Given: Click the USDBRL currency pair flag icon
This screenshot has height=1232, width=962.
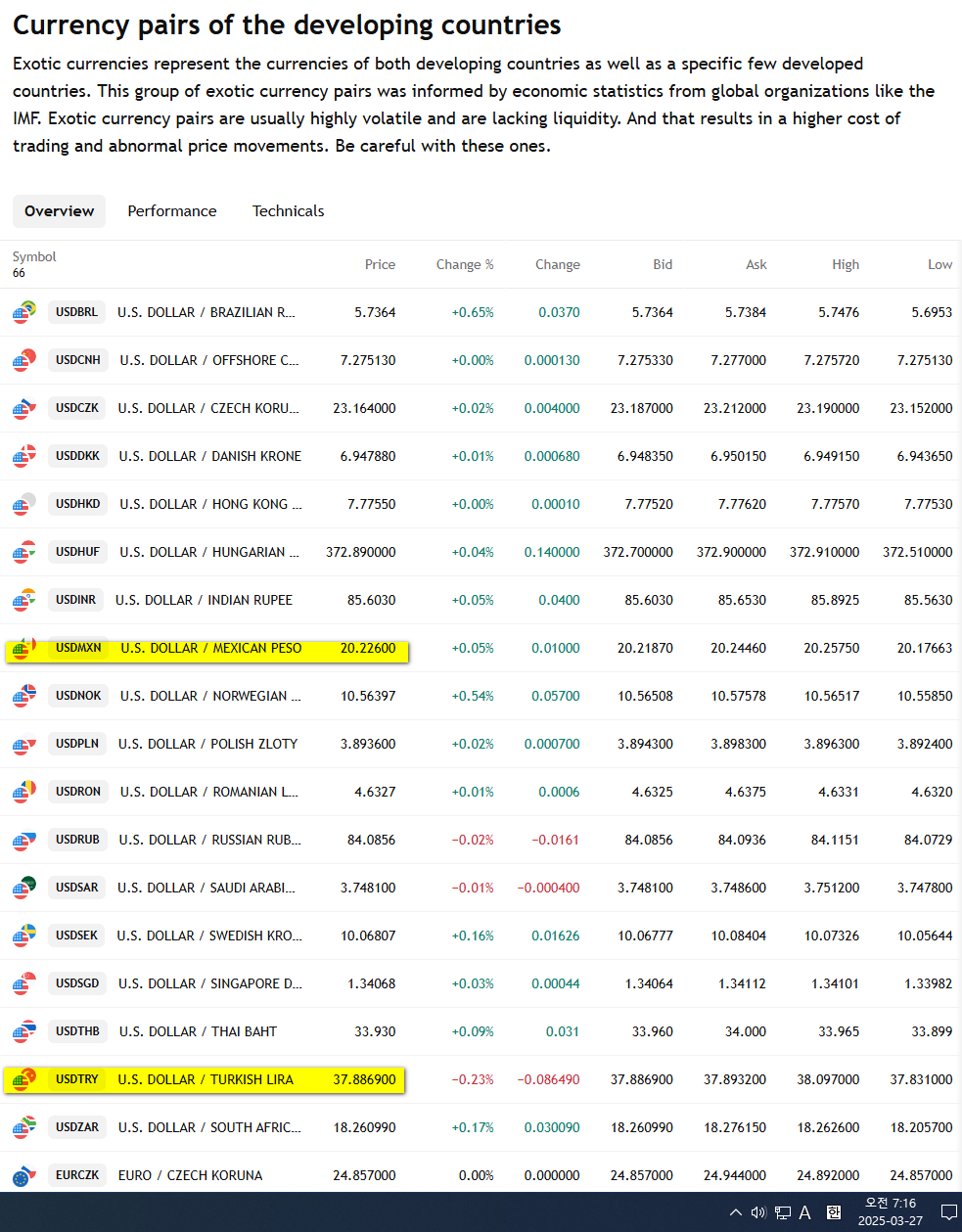Looking at the screenshot, I should pos(24,312).
